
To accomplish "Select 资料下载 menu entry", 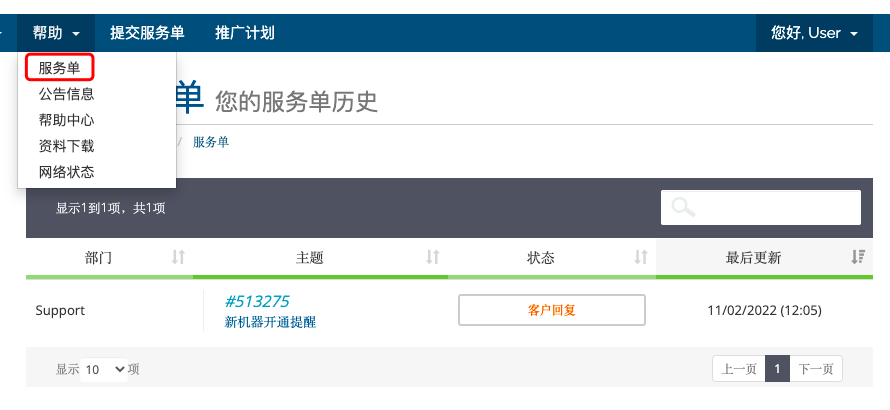I will pyautogui.click(x=67, y=146).
